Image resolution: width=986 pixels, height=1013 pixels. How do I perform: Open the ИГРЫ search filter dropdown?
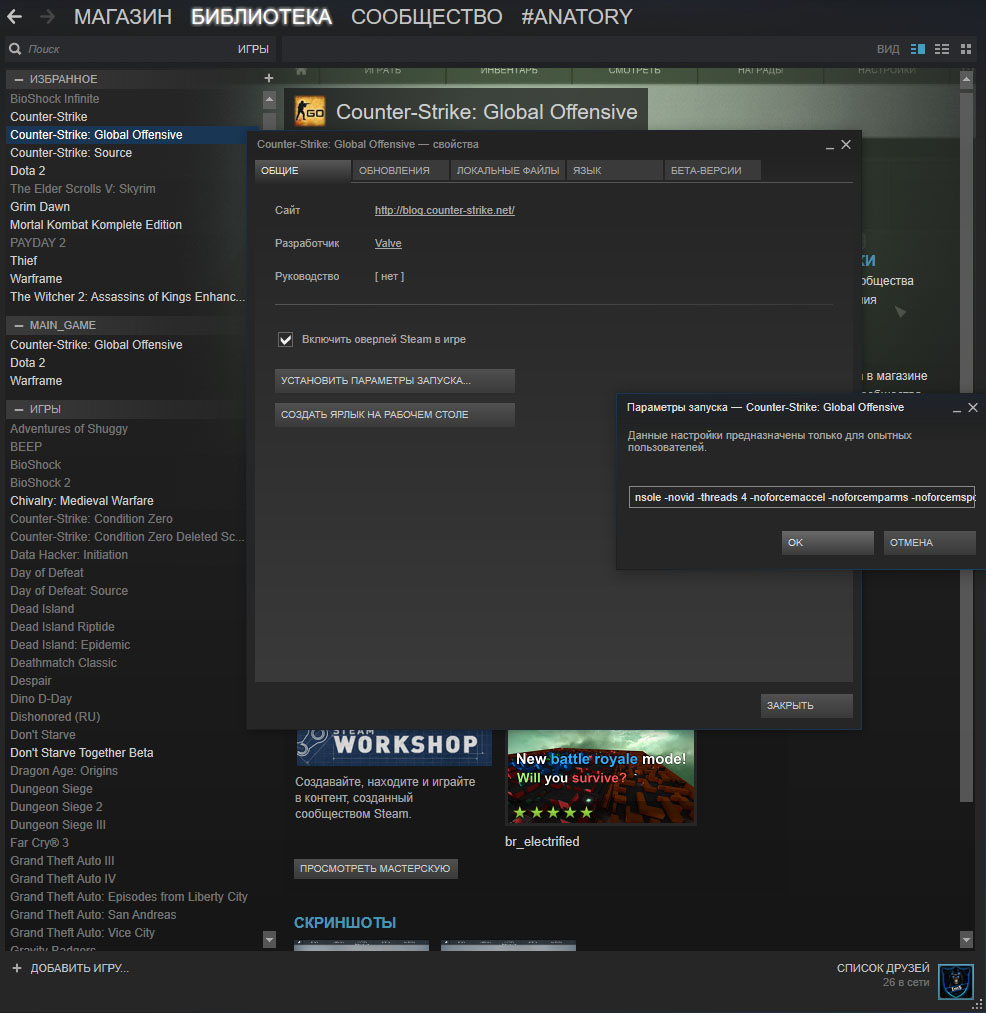(253, 49)
